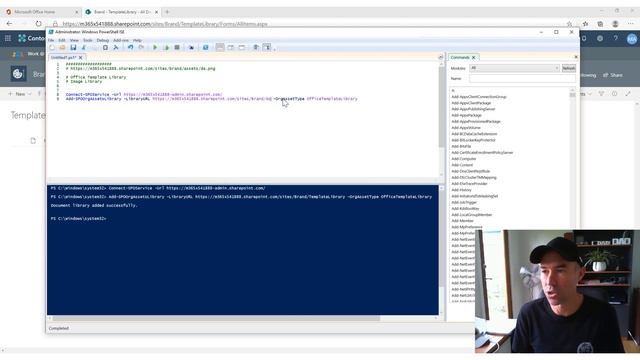Select Add-LocalGroupMember command

pos(471,215)
